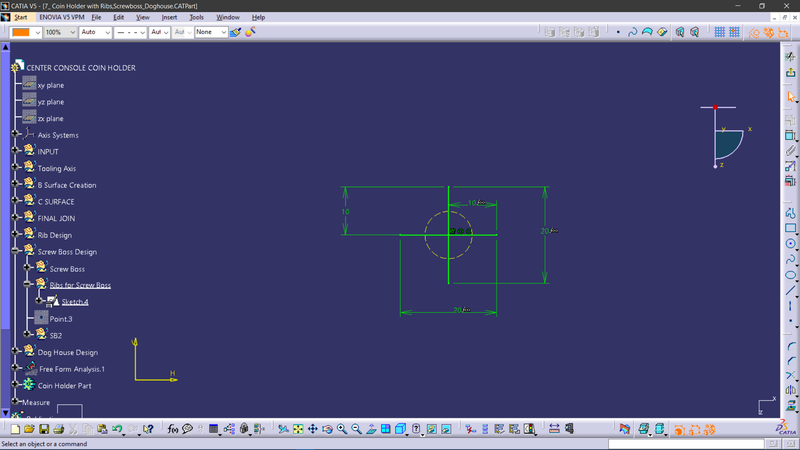Open the Start menu

20,17
